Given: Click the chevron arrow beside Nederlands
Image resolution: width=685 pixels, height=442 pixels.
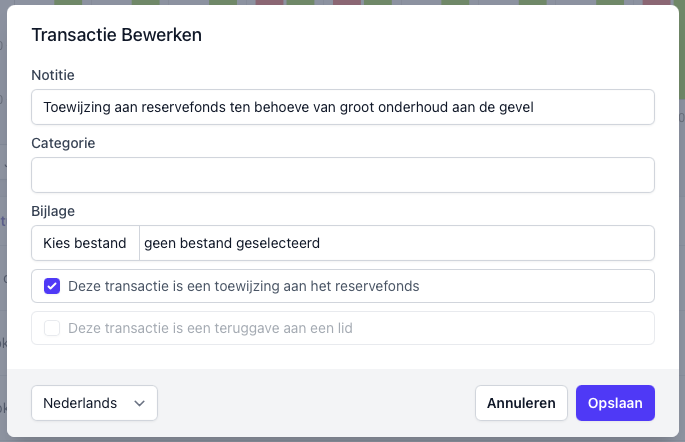Looking at the screenshot, I should tap(139, 403).
